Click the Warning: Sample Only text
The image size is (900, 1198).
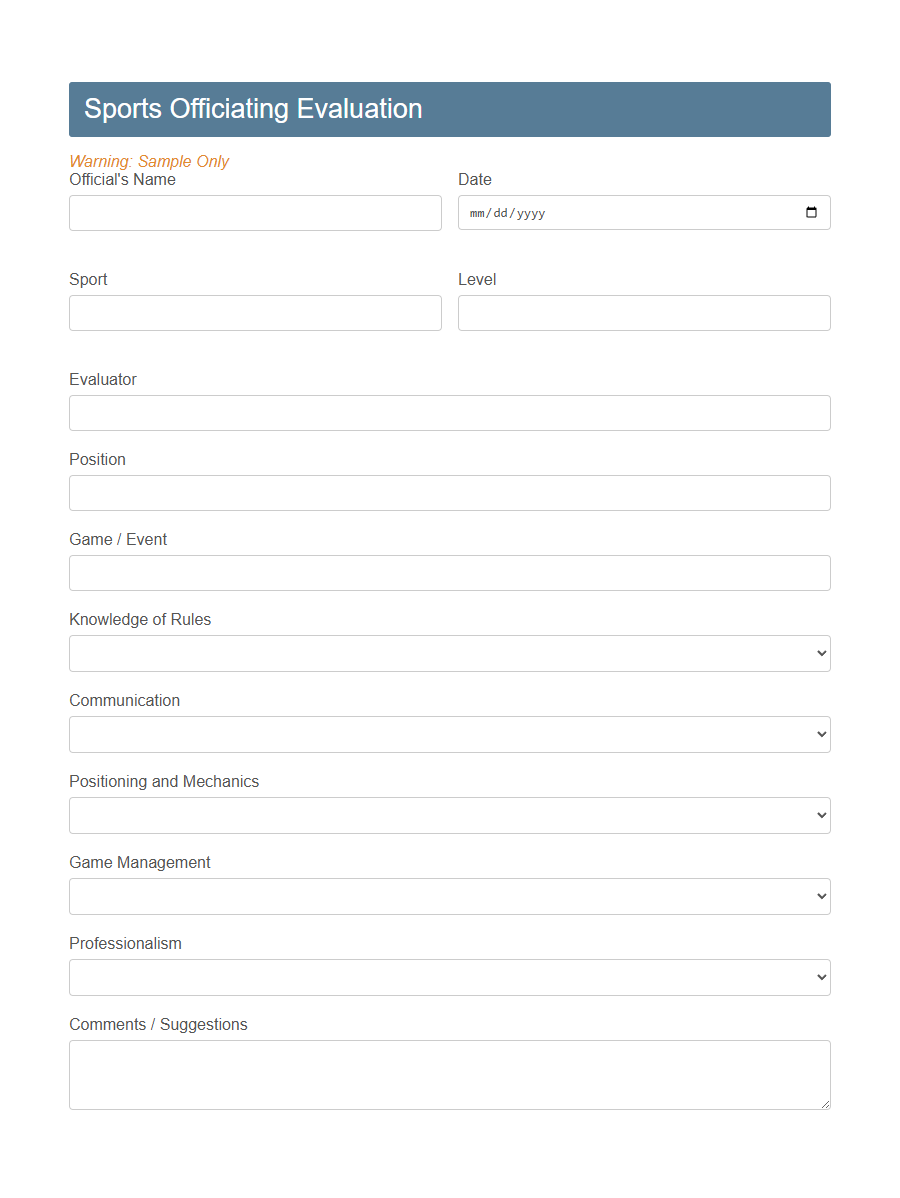(149, 161)
